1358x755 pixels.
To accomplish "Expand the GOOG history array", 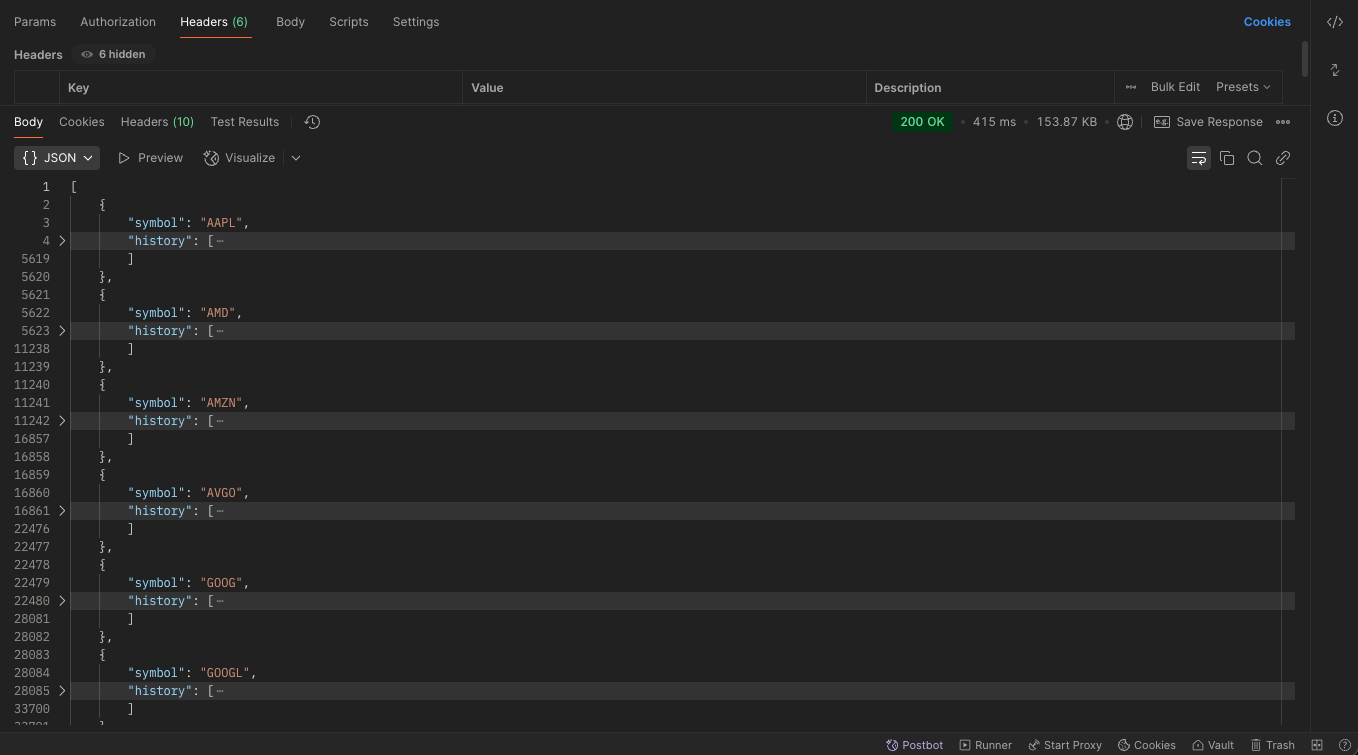I will click(62, 601).
